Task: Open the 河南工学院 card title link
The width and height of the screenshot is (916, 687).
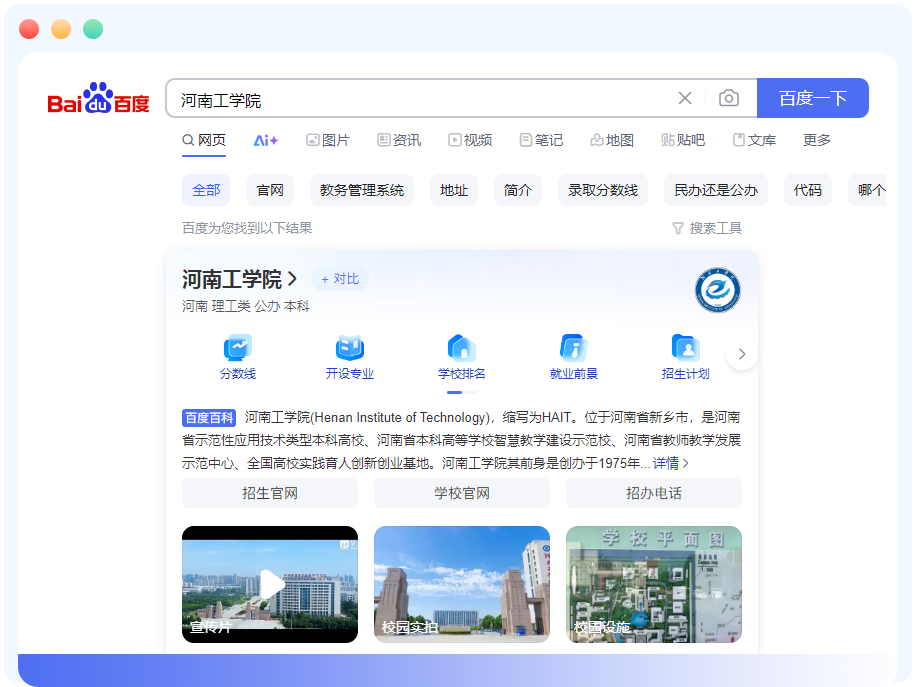Action: tap(240, 279)
